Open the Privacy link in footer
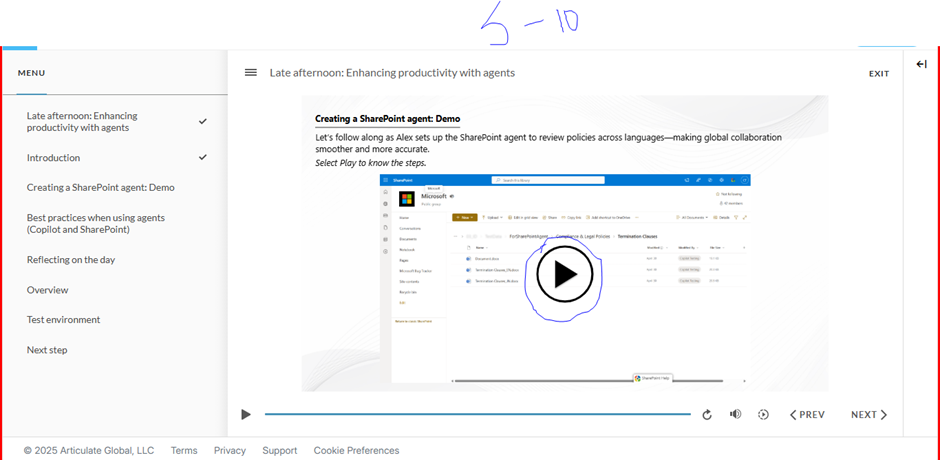This screenshot has height=460, width=940. click(230, 450)
